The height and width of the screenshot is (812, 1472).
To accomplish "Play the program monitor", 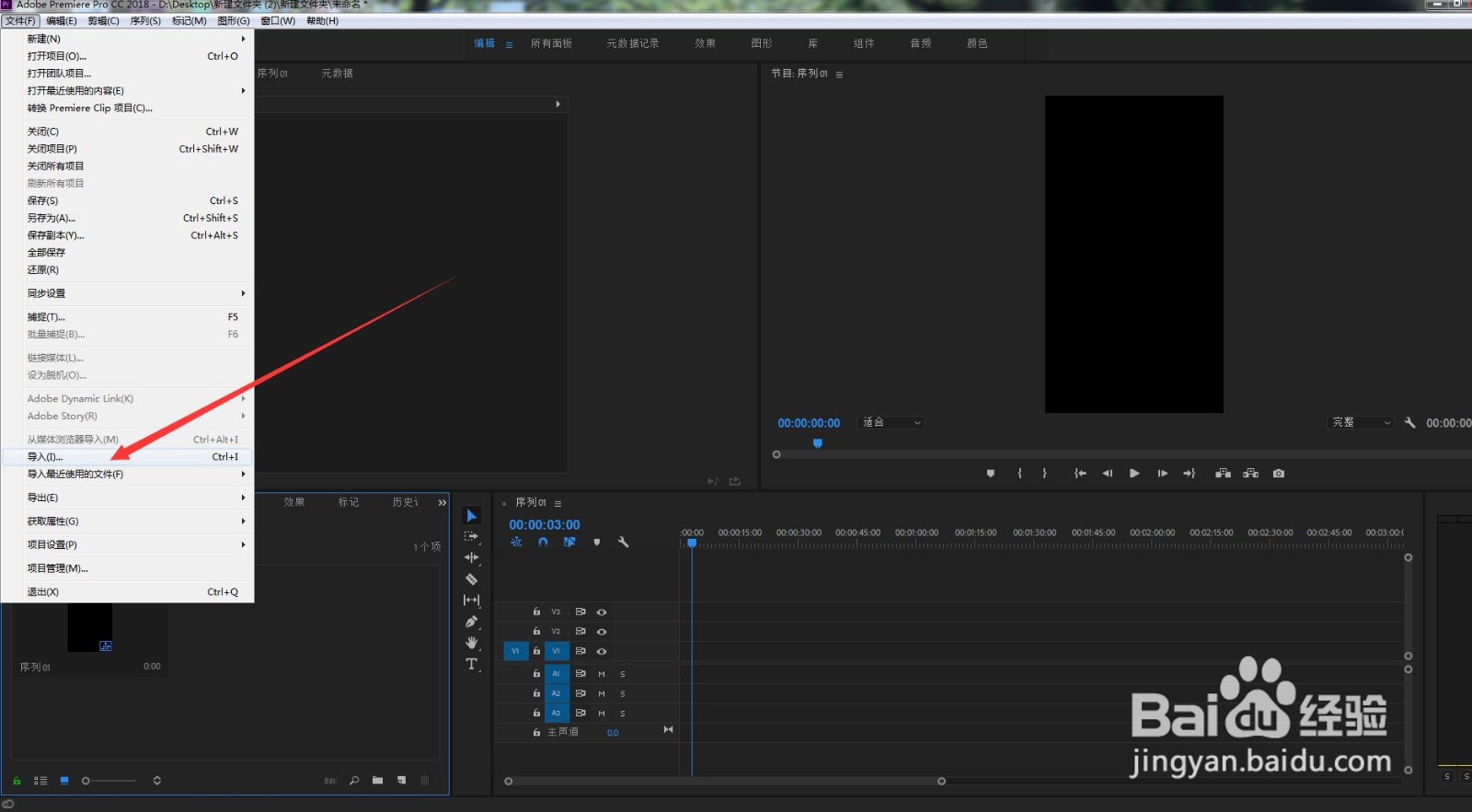I will (x=1134, y=474).
